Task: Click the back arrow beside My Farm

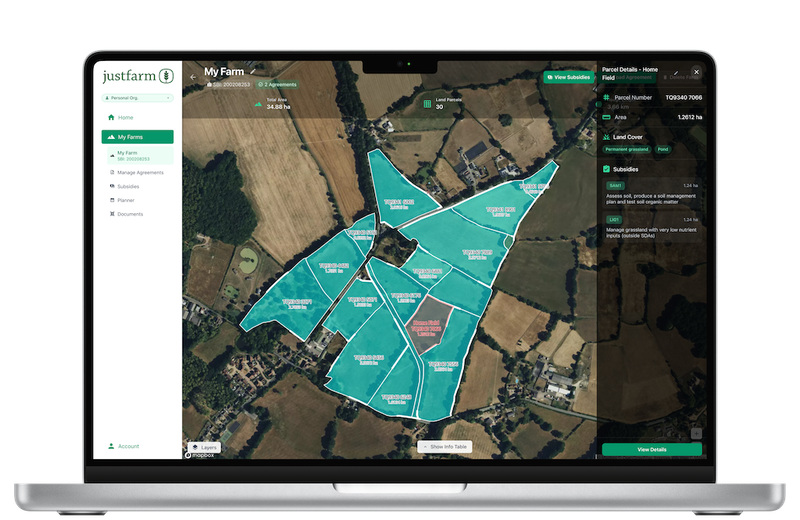Action: click(193, 76)
